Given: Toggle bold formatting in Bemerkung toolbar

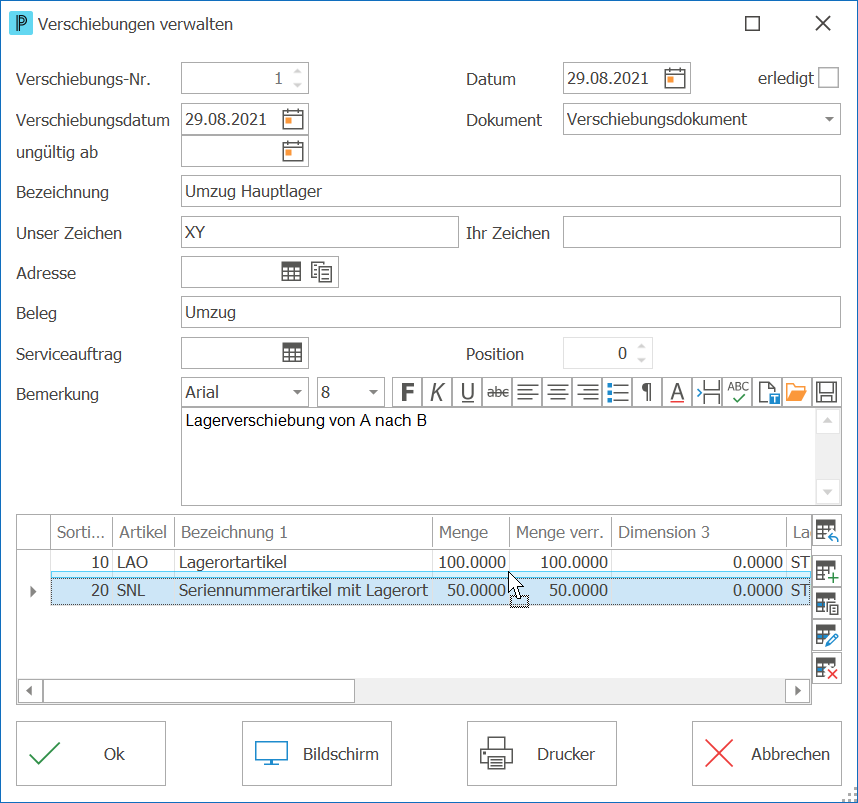Looking at the screenshot, I should [408, 392].
